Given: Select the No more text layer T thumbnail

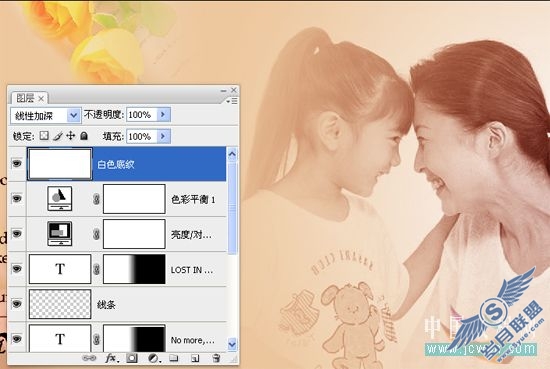Looking at the screenshot, I should pyautogui.click(x=60, y=338).
